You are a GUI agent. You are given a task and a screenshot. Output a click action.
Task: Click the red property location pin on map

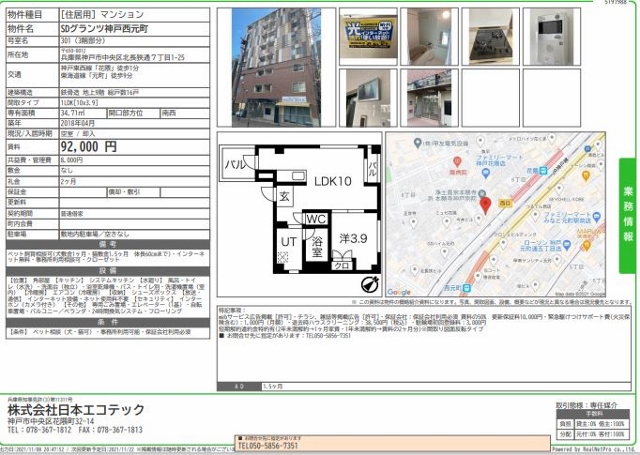485,205
